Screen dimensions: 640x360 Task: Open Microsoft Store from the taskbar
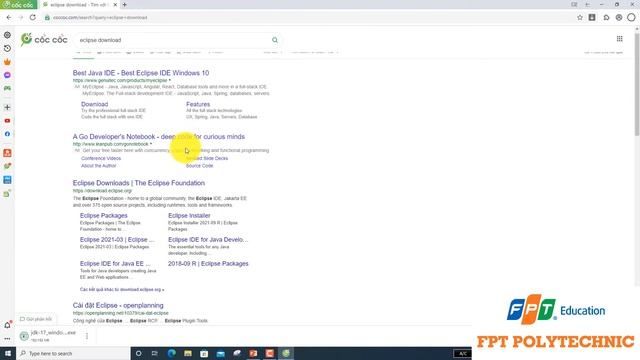click(204, 353)
